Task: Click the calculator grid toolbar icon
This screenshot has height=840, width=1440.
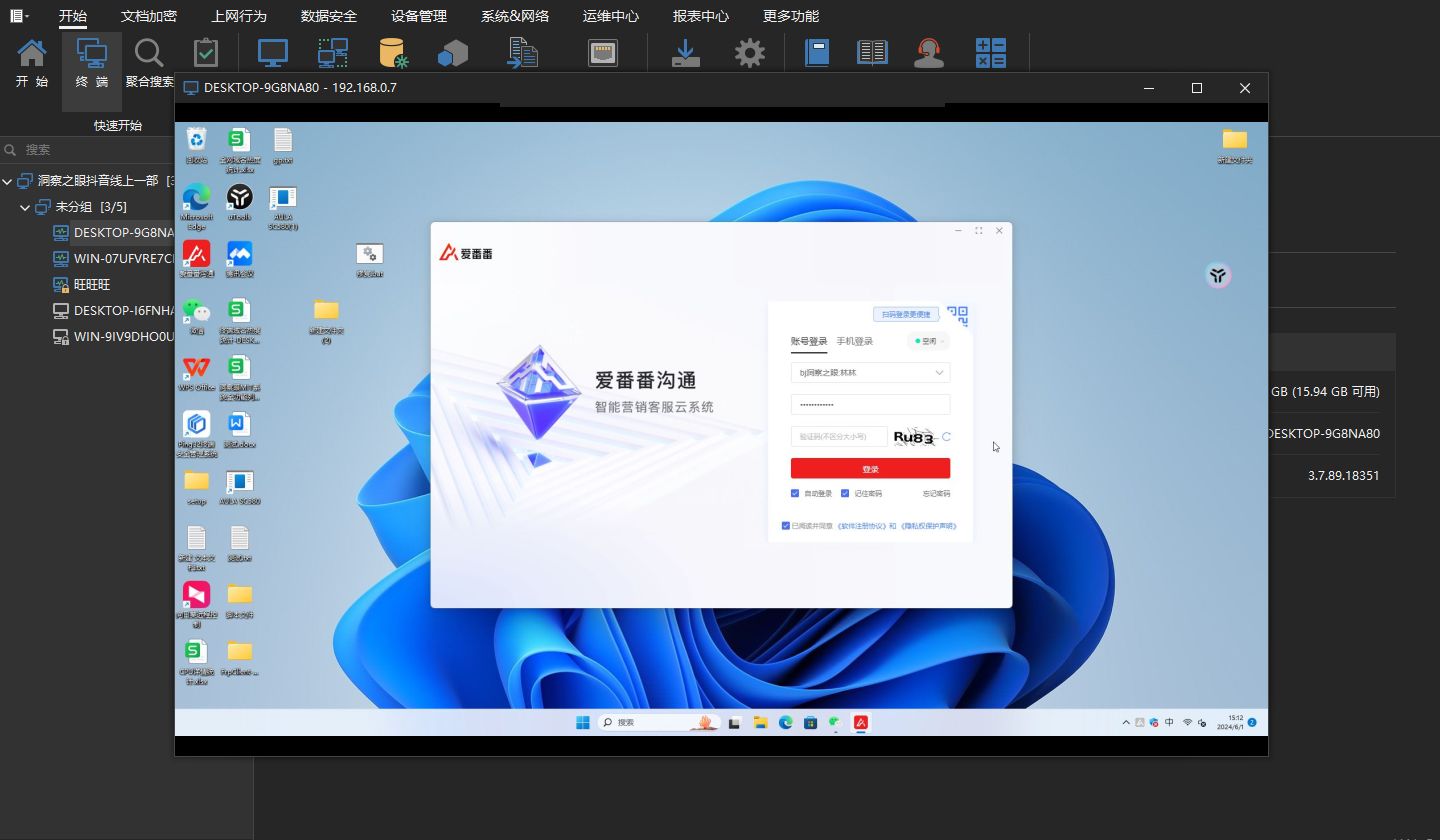Action: (991, 53)
